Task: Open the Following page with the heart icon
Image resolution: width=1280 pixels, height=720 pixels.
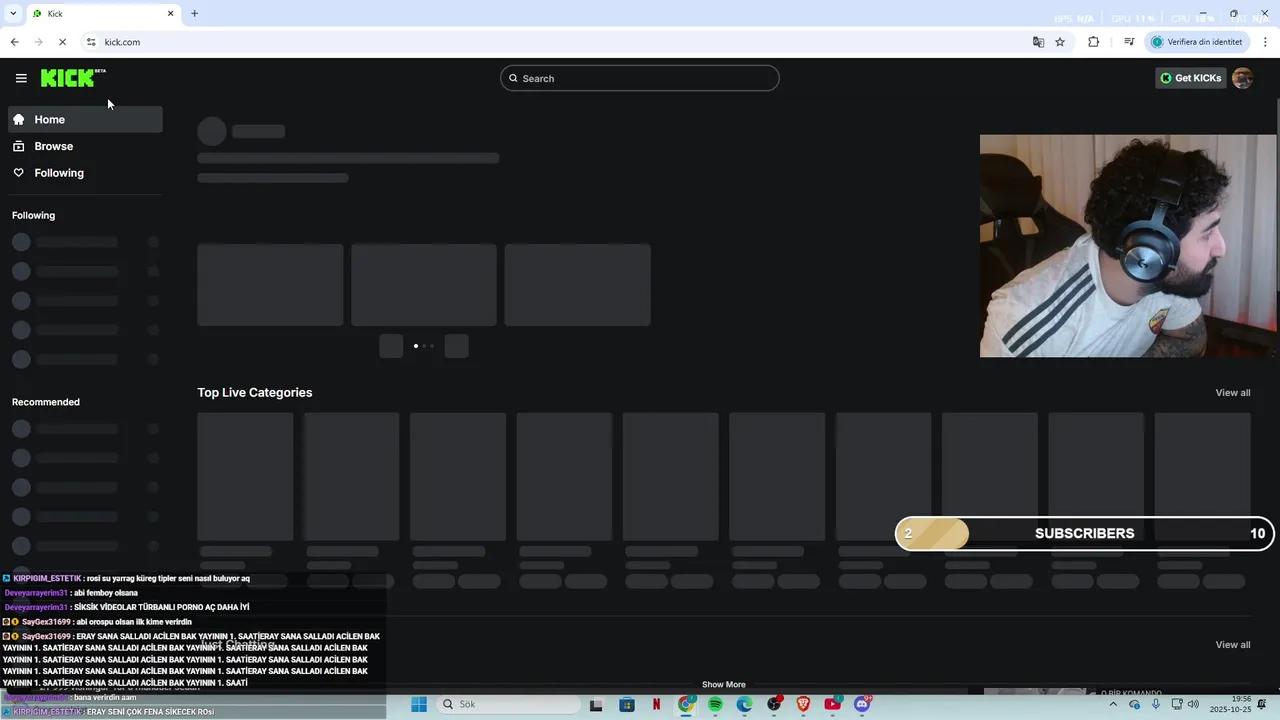Action: click(85, 173)
